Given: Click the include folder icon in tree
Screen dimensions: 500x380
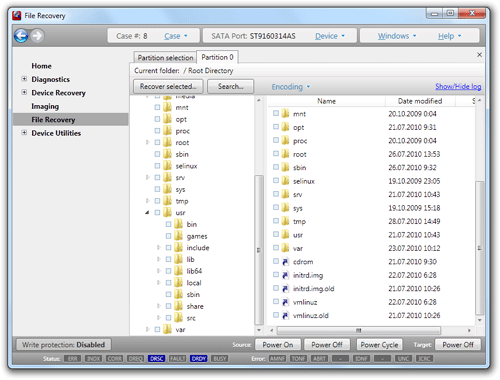Looking at the screenshot, I should click(179, 248).
